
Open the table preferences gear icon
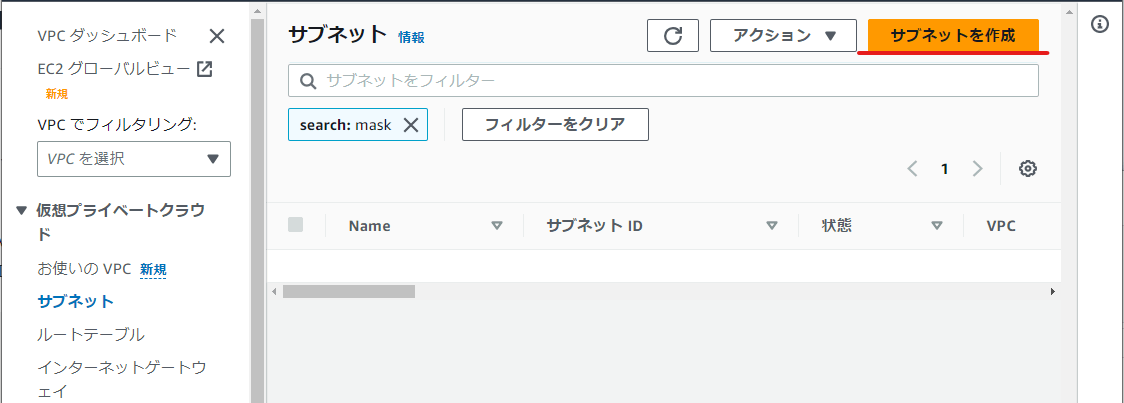point(1028,169)
